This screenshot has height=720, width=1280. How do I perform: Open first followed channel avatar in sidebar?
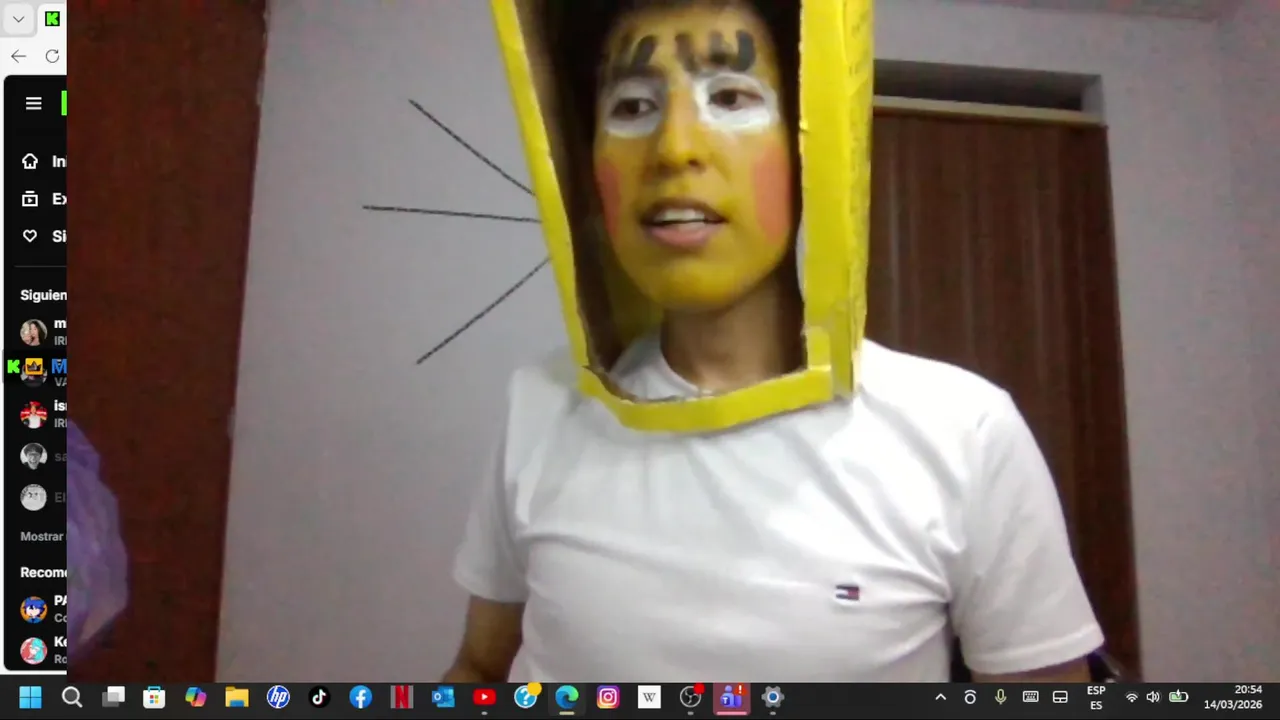pyautogui.click(x=33, y=332)
